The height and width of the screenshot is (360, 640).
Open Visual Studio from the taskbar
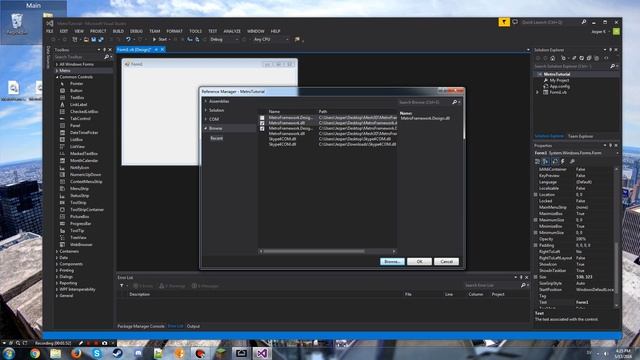tap(262, 353)
